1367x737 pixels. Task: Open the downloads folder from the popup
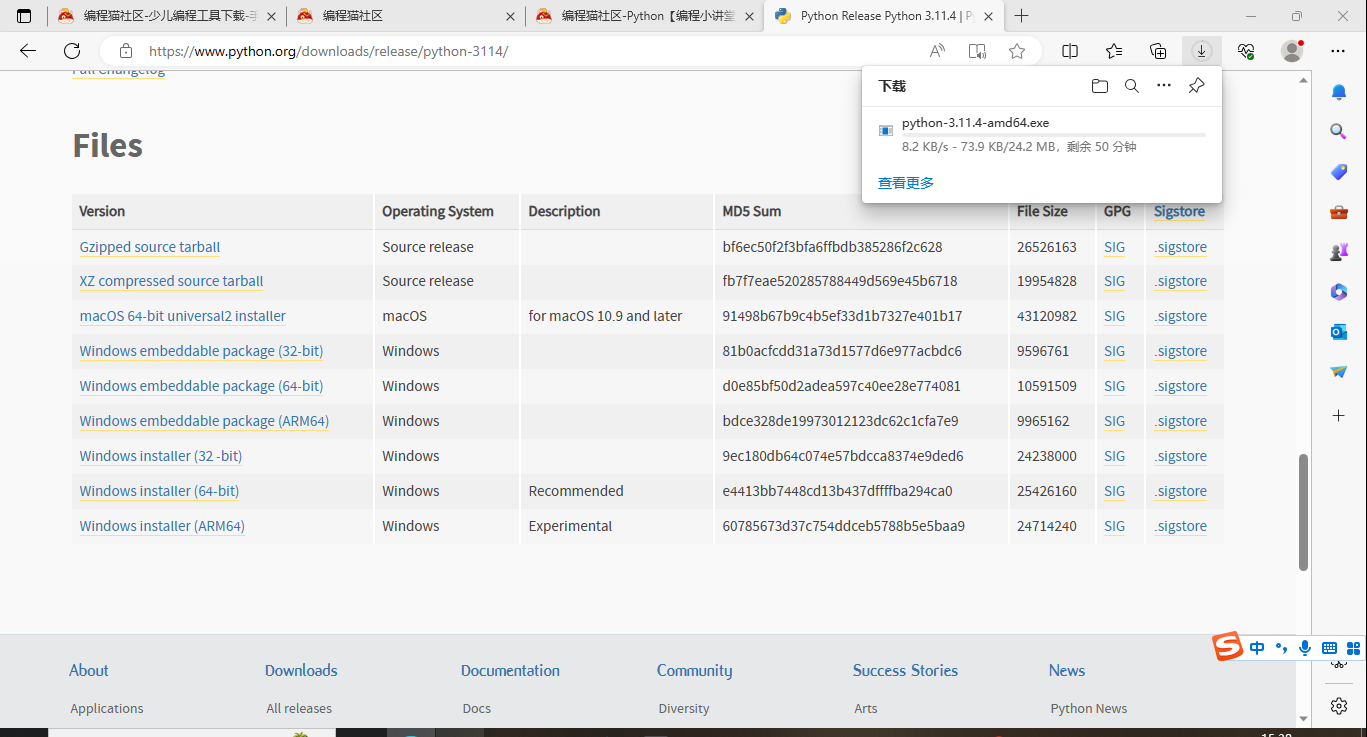click(1100, 86)
